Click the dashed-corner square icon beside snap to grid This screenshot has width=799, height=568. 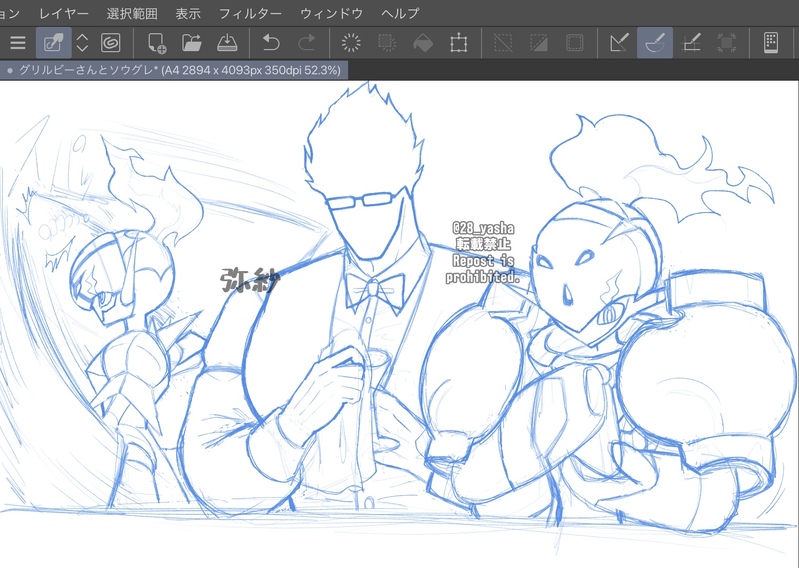[727, 43]
